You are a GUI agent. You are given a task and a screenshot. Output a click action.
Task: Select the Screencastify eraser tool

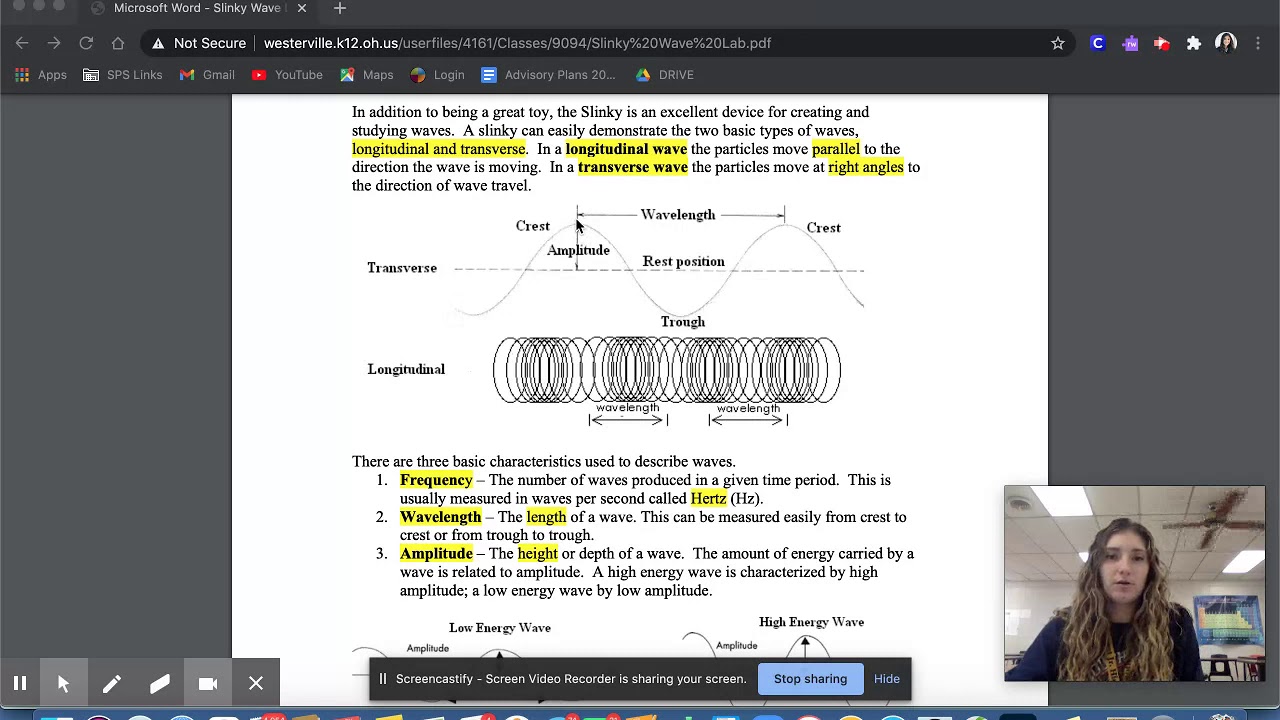click(x=160, y=684)
